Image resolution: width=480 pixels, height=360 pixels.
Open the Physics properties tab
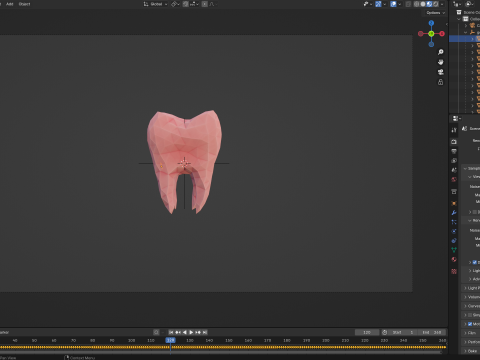point(454,231)
